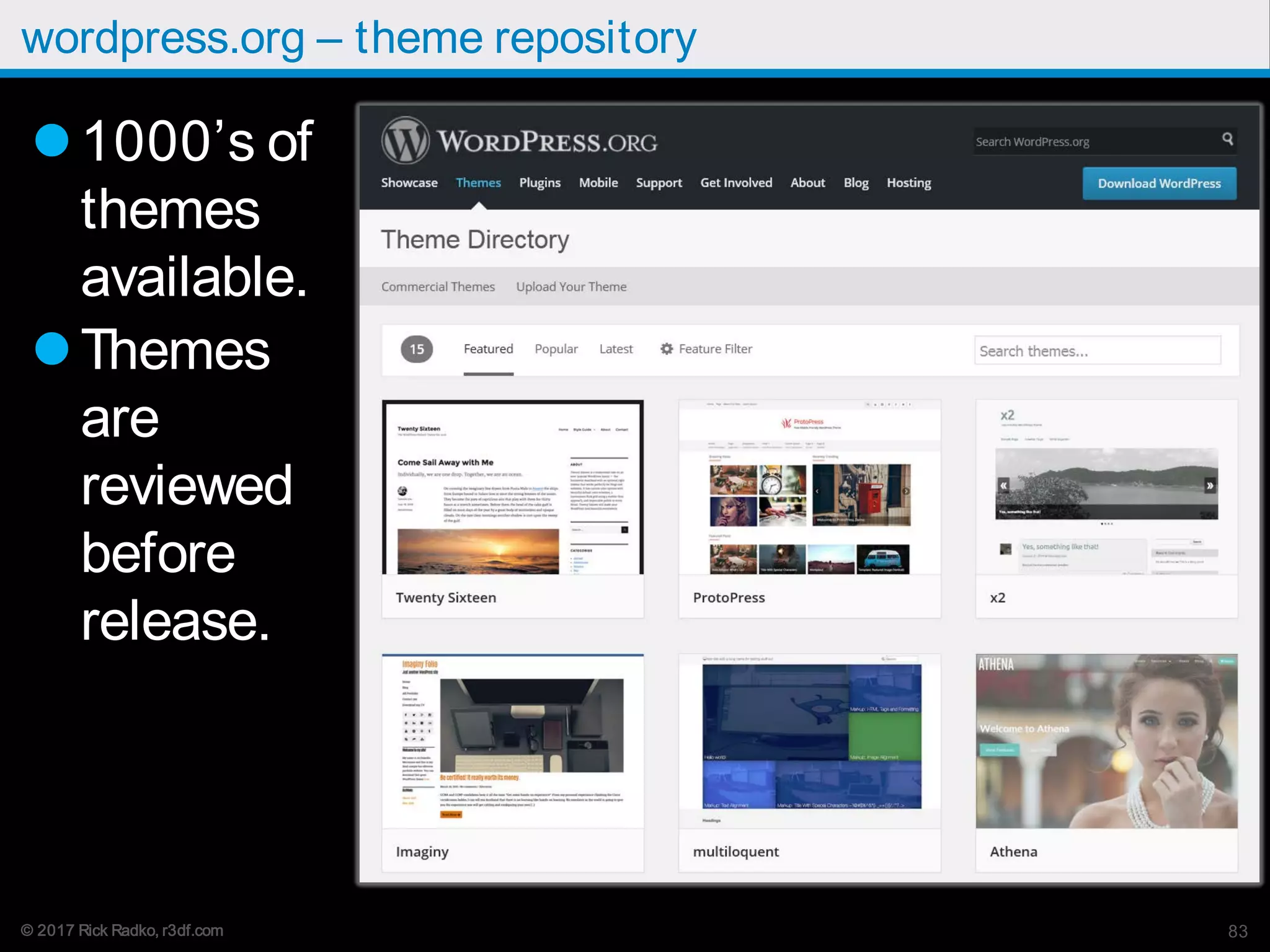Open the multiloquent theme thumbnail
Image resolution: width=1270 pixels, height=952 pixels.
[x=809, y=741]
